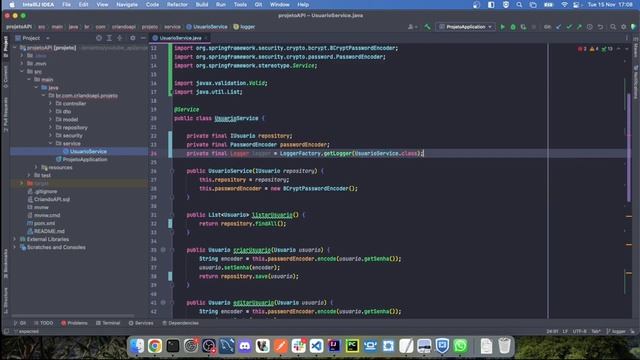Open Slack from the dock

pos(298,346)
